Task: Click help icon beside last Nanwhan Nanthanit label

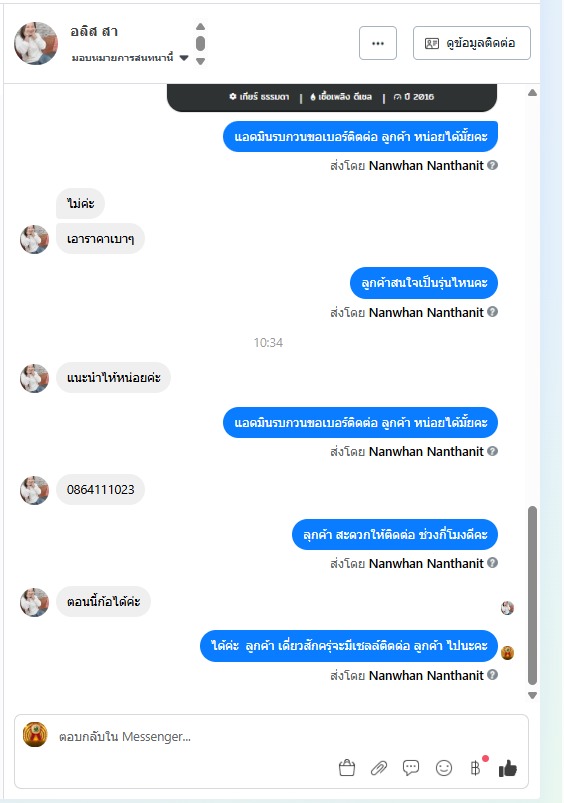Action: (x=492, y=675)
